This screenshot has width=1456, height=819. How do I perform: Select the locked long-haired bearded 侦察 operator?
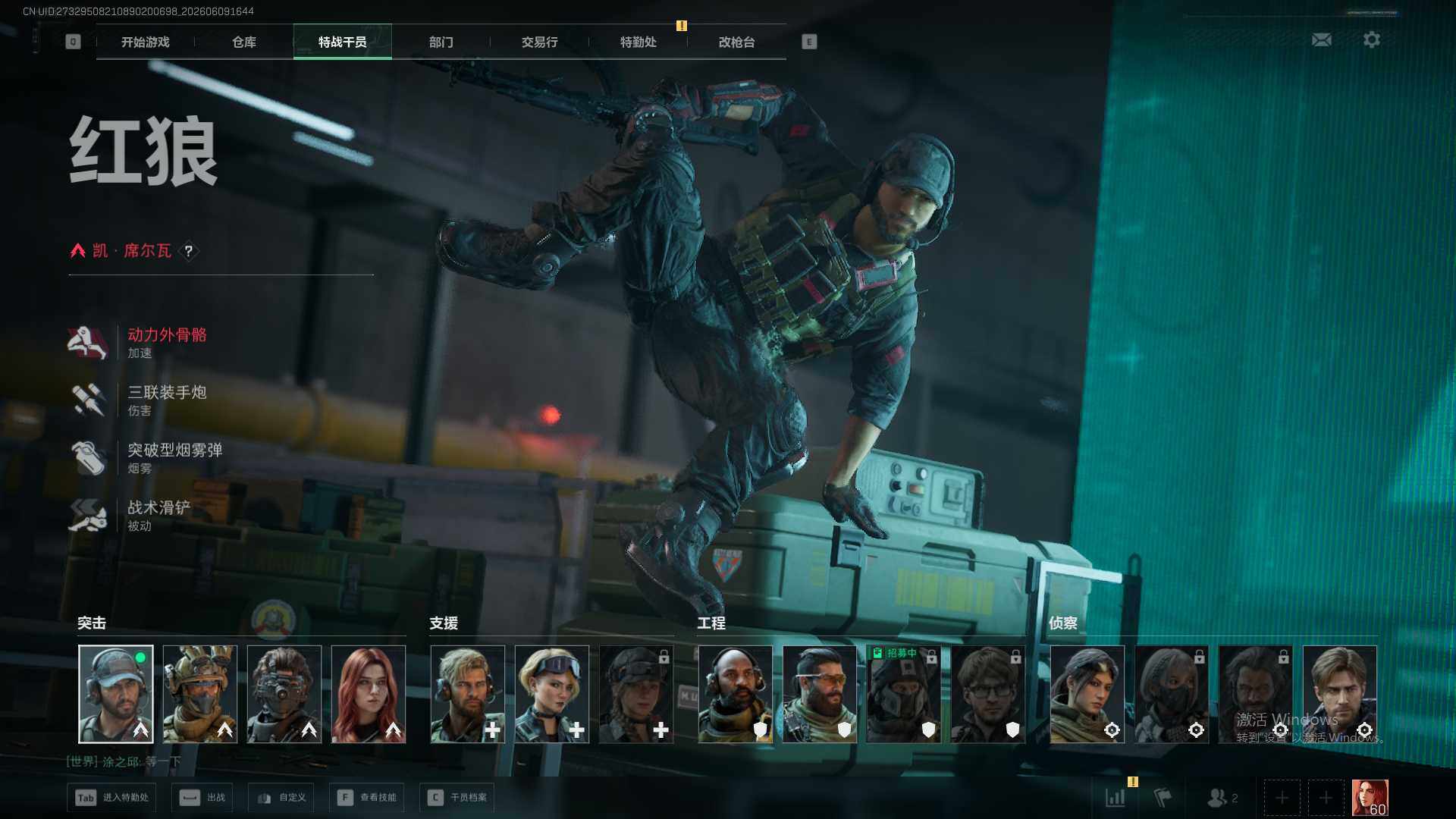pyautogui.click(x=1256, y=694)
